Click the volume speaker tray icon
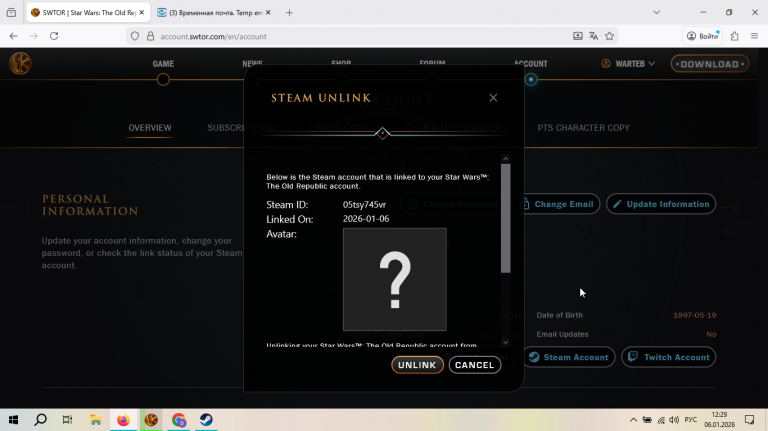Image resolution: width=768 pixels, height=431 pixels. pos(674,420)
